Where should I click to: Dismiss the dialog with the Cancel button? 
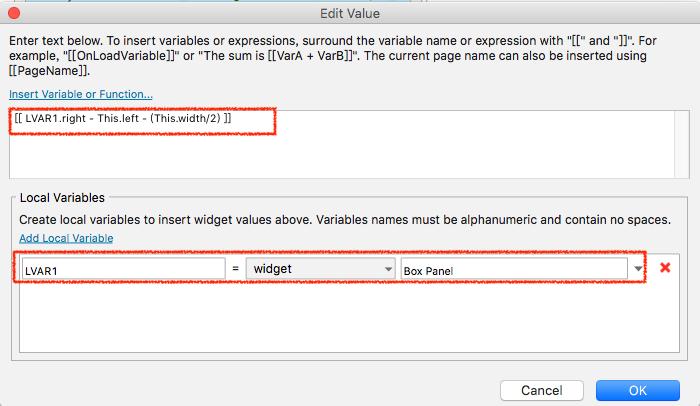pos(542,390)
